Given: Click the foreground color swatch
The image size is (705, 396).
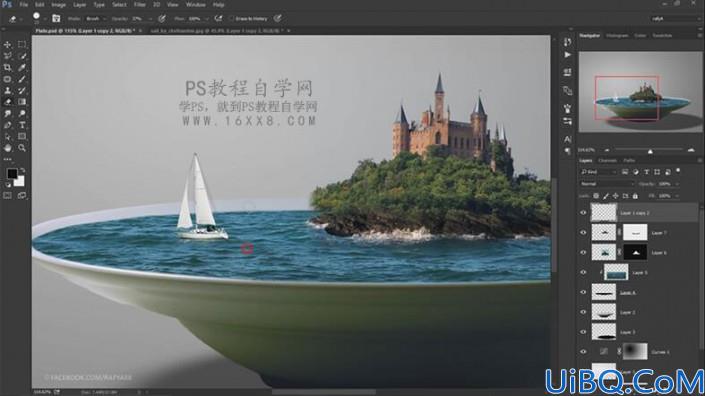Looking at the screenshot, I should click(x=12, y=174).
